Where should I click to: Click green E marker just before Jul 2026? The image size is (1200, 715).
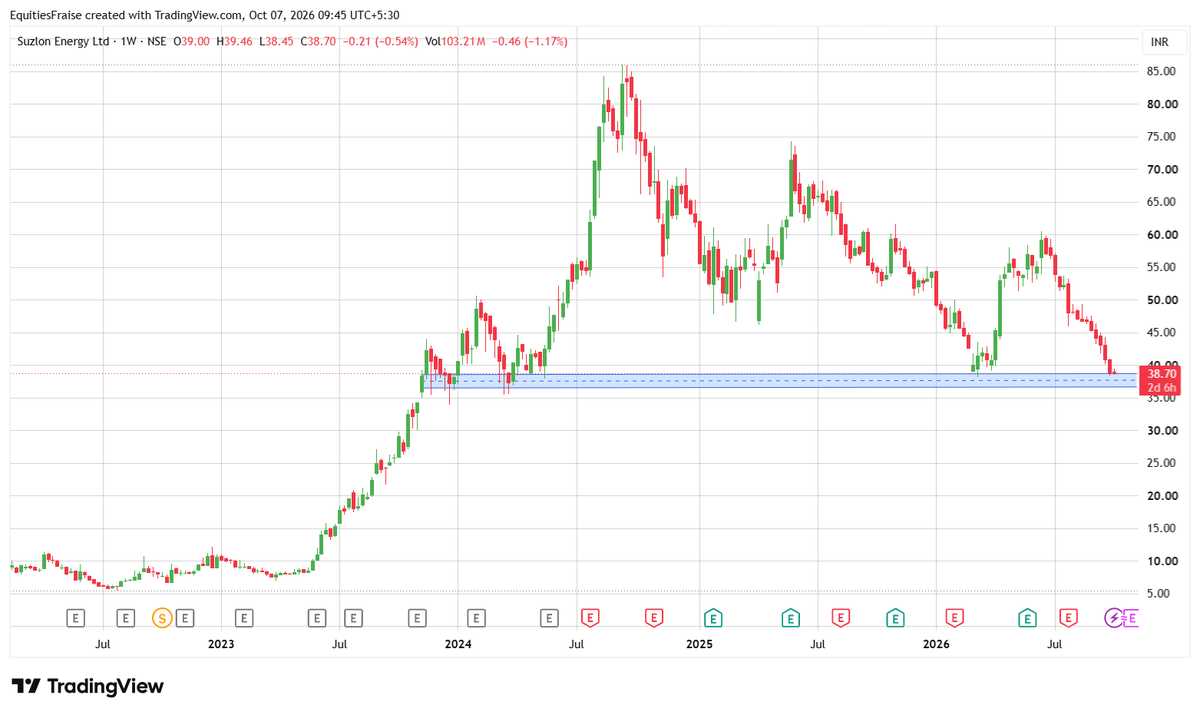click(1027, 618)
